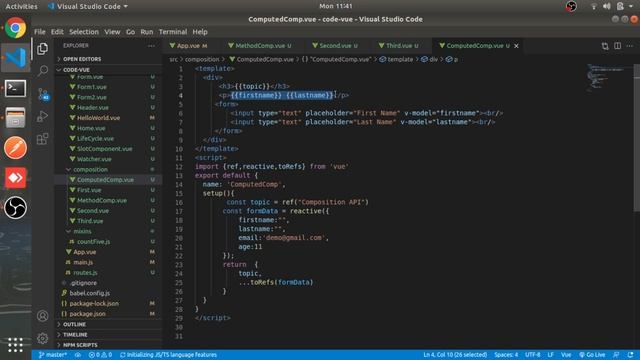Open the Visual Studio Code app menu dropdown
Image resolution: width=640 pixels, height=360 pixels.
(x=88, y=6)
